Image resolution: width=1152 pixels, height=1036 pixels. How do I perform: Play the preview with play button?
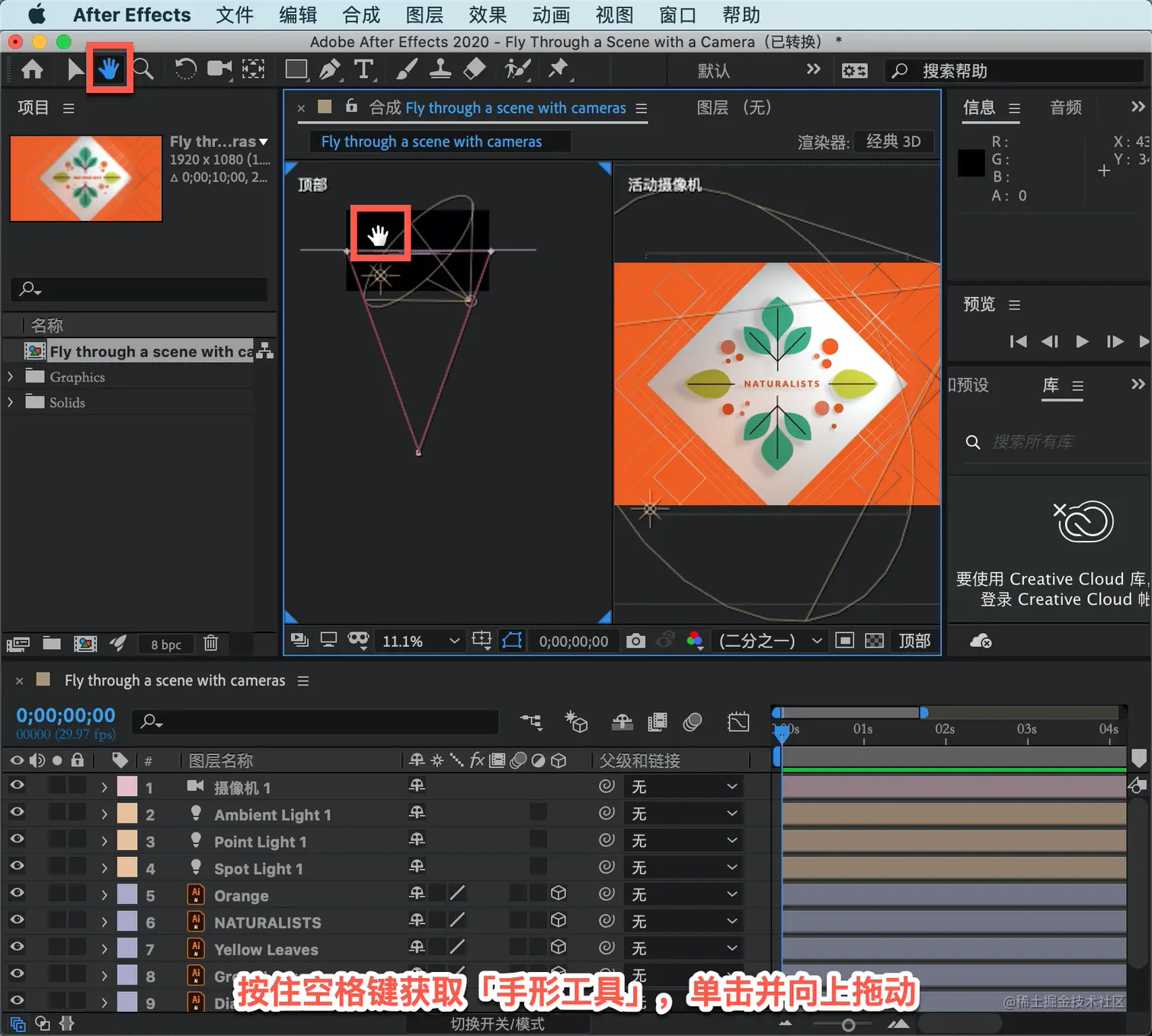point(1081,341)
